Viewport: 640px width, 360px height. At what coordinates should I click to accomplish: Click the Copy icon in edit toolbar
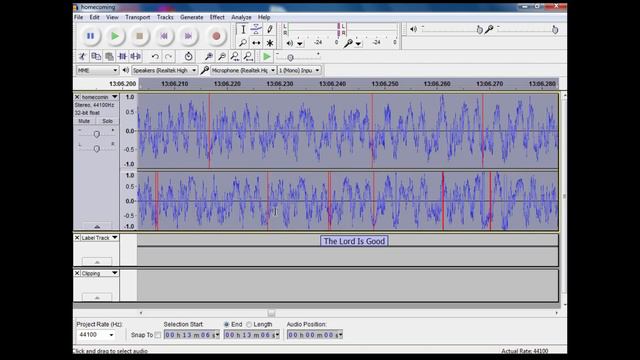point(96,56)
